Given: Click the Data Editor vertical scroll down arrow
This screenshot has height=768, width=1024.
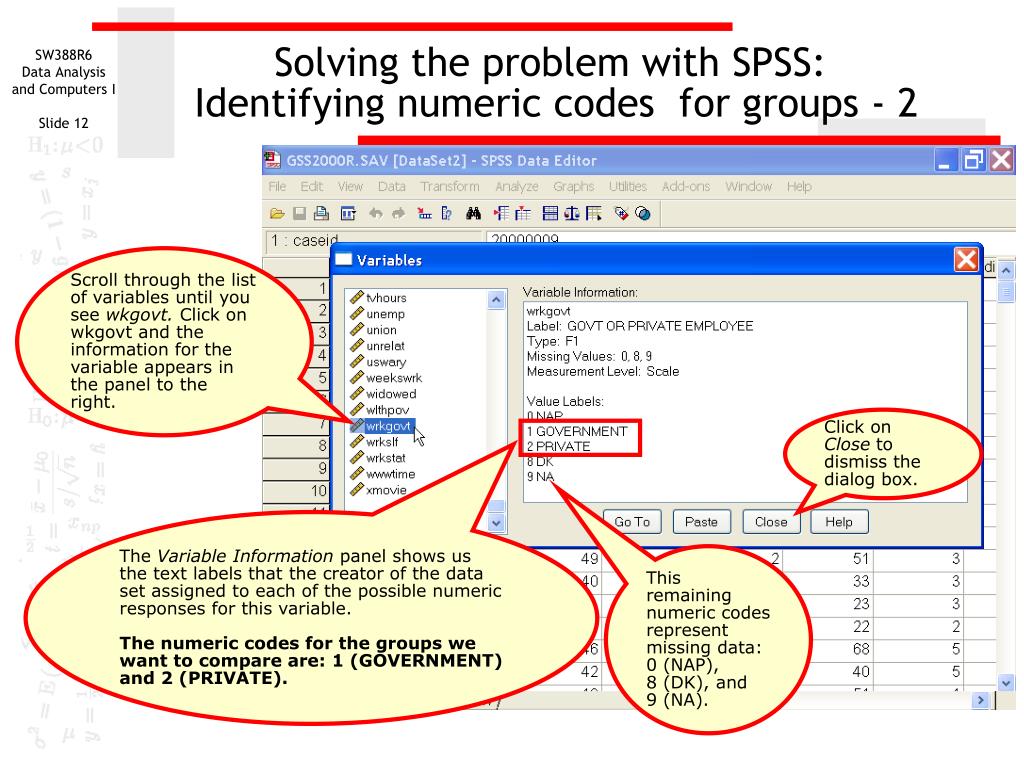Looking at the screenshot, I should [1006, 683].
